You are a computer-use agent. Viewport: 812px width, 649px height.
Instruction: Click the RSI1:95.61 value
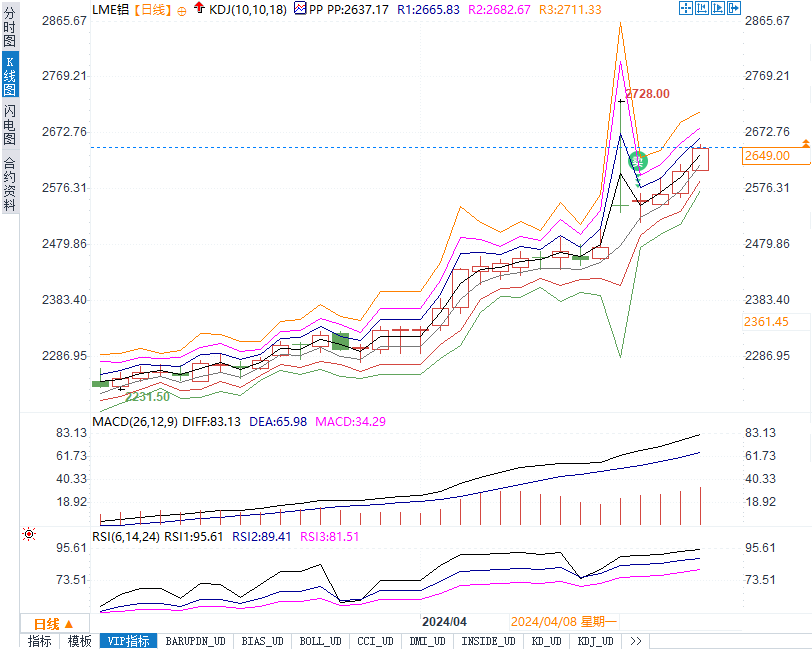click(x=193, y=537)
